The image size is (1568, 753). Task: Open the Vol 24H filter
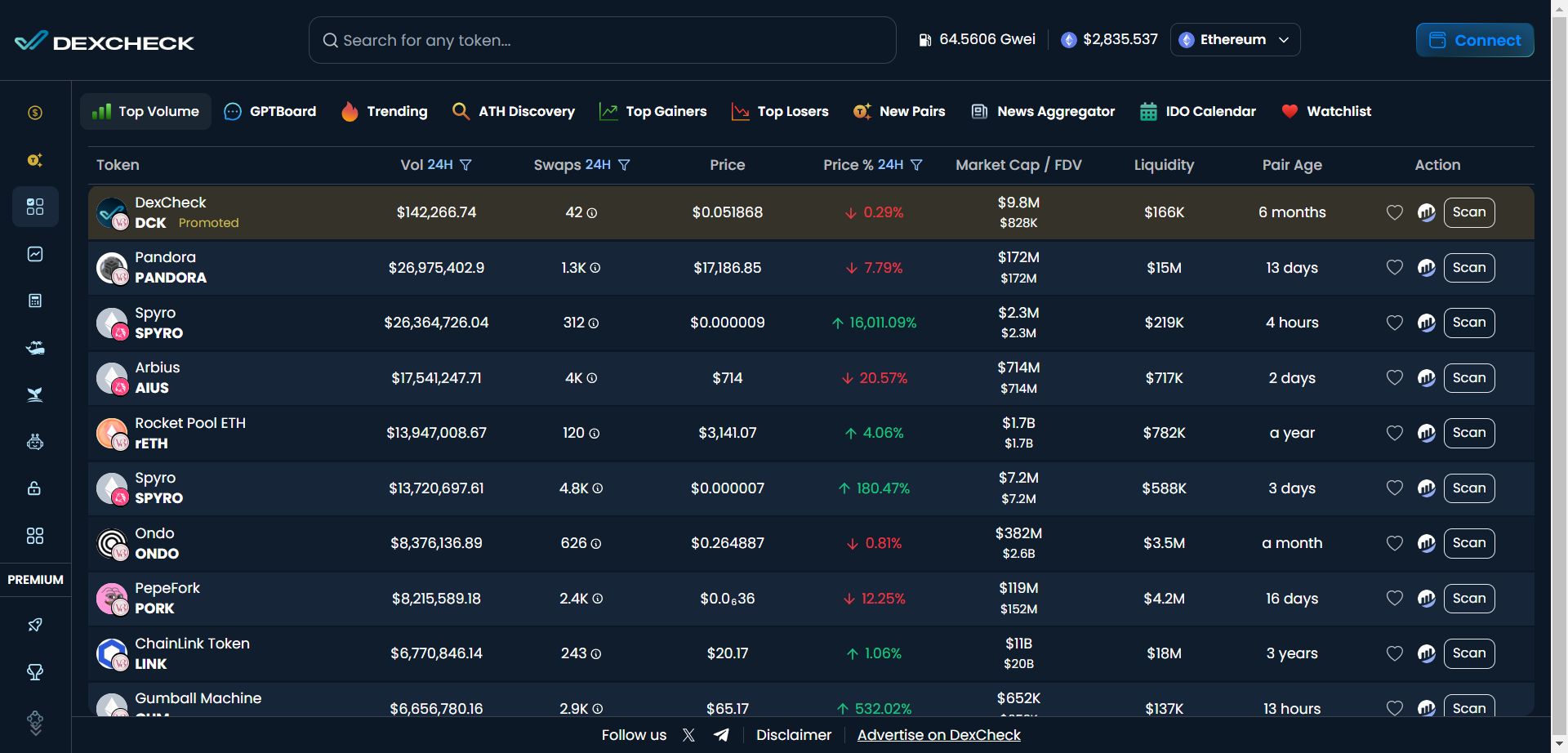pyautogui.click(x=465, y=165)
